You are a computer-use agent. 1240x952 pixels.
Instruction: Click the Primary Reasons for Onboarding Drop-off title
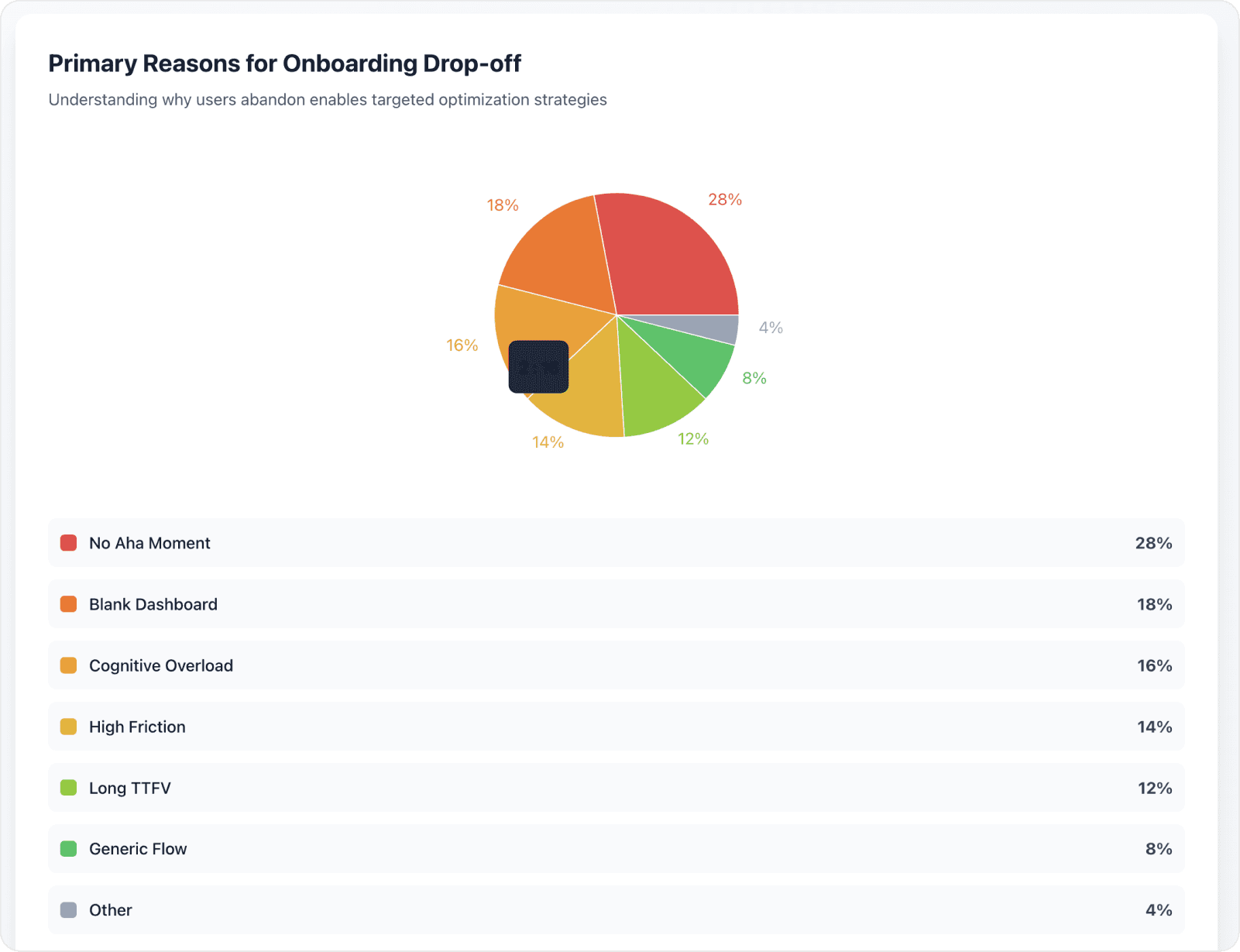[x=285, y=64]
